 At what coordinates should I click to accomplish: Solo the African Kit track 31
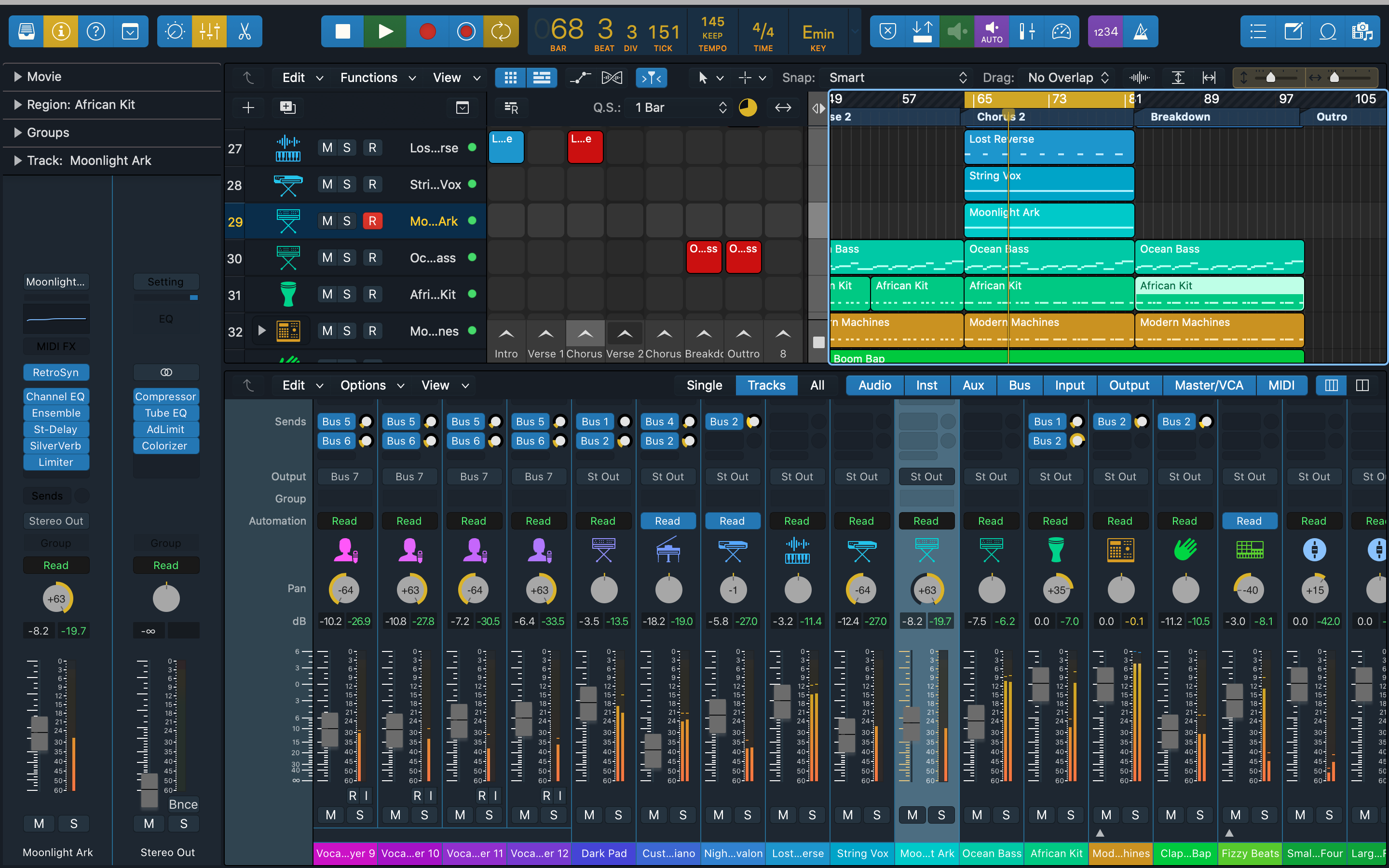tap(347, 295)
